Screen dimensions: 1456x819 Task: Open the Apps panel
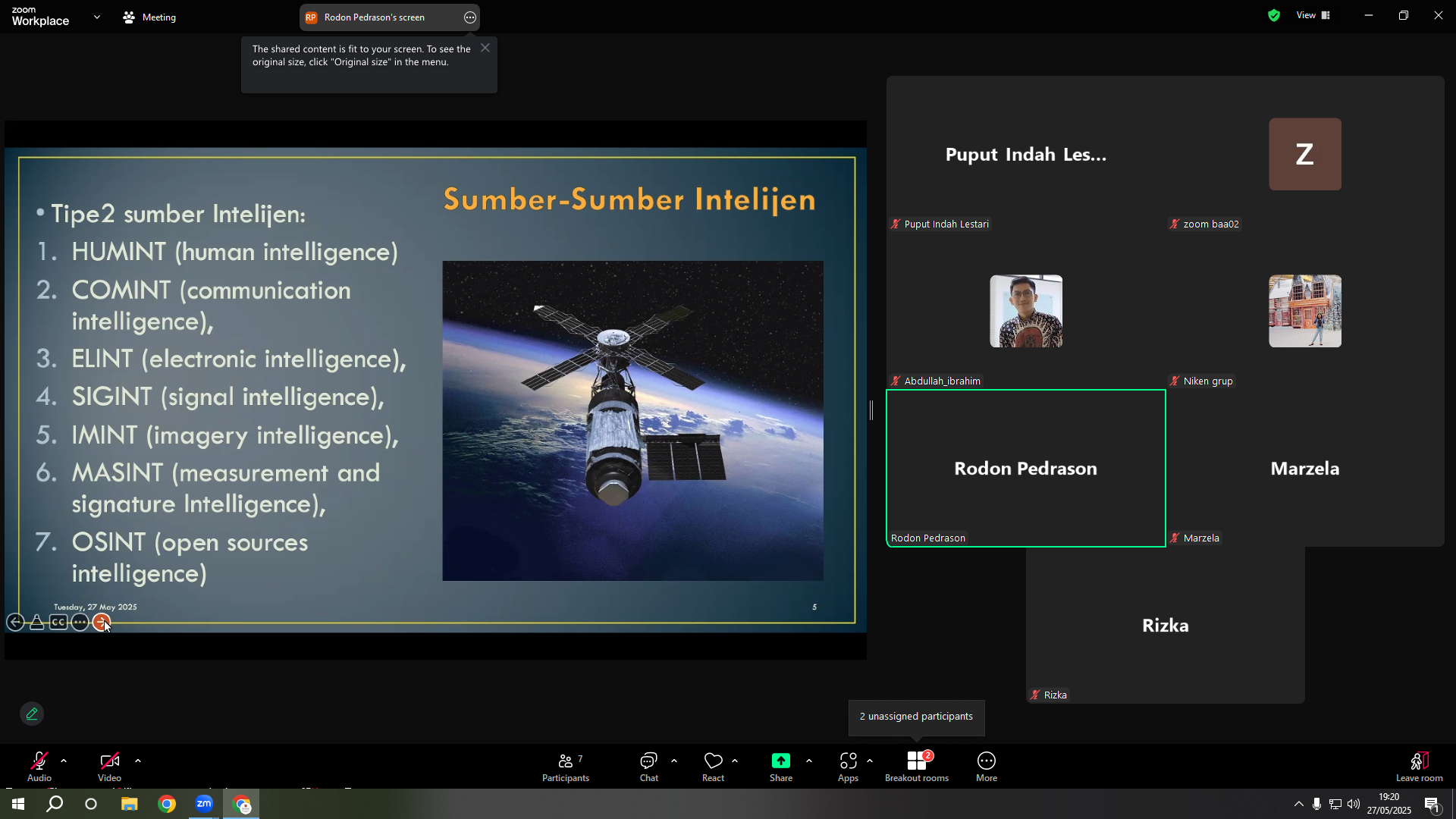[x=849, y=766]
